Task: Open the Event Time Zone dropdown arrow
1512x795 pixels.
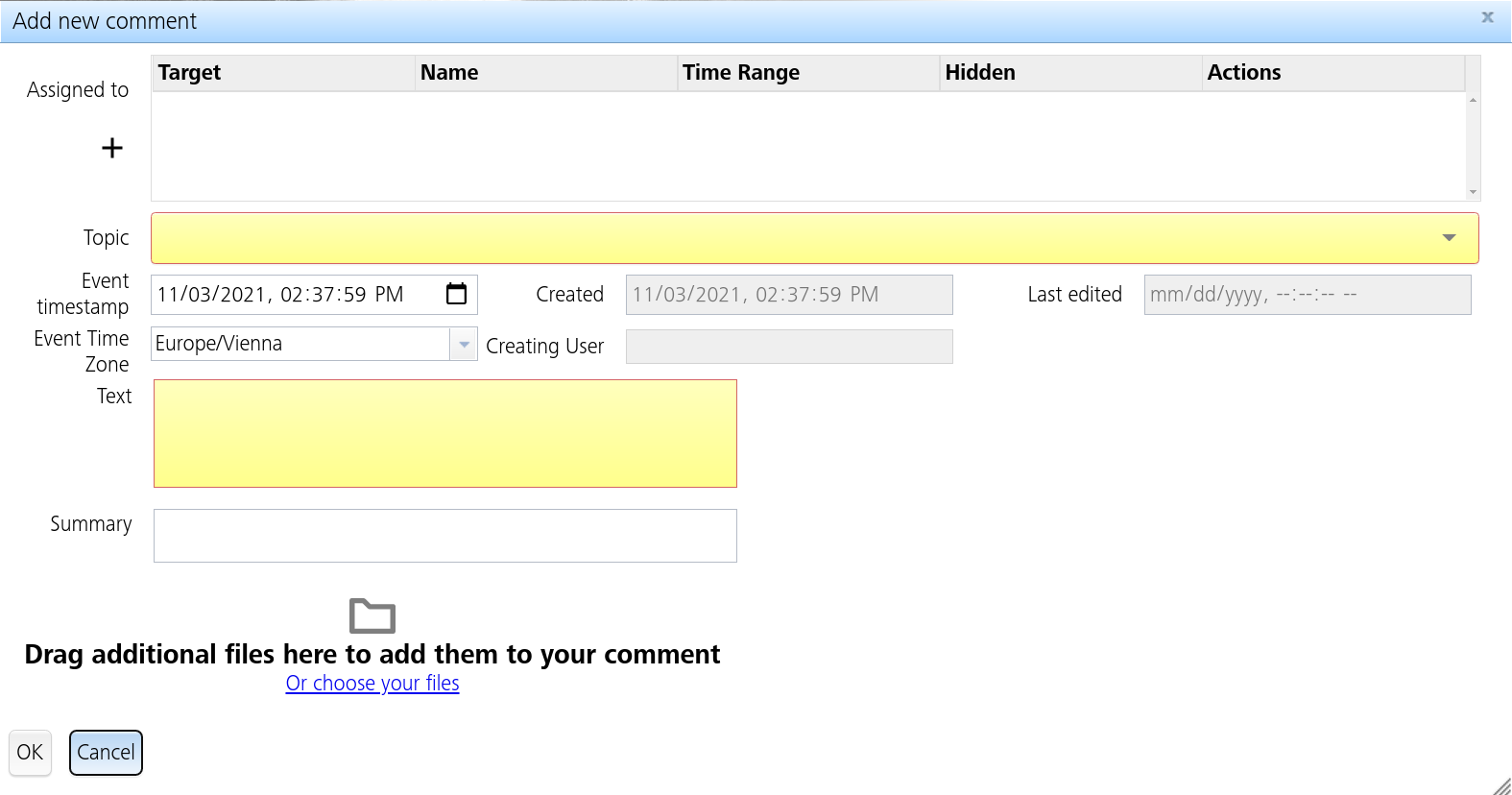Action: tap(464, 344)
